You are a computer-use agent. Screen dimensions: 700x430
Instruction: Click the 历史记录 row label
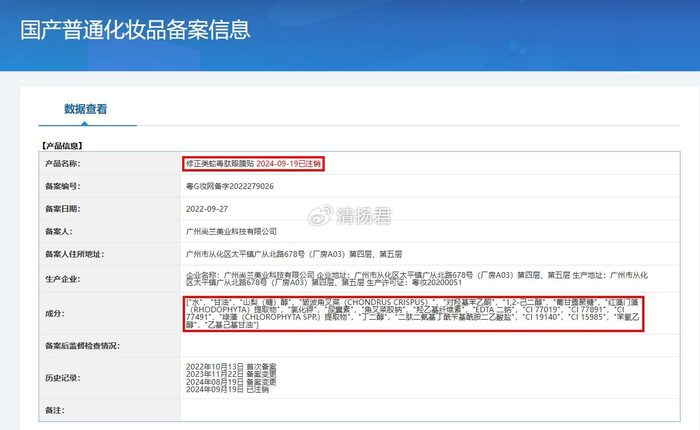click(x=62, y=378)
